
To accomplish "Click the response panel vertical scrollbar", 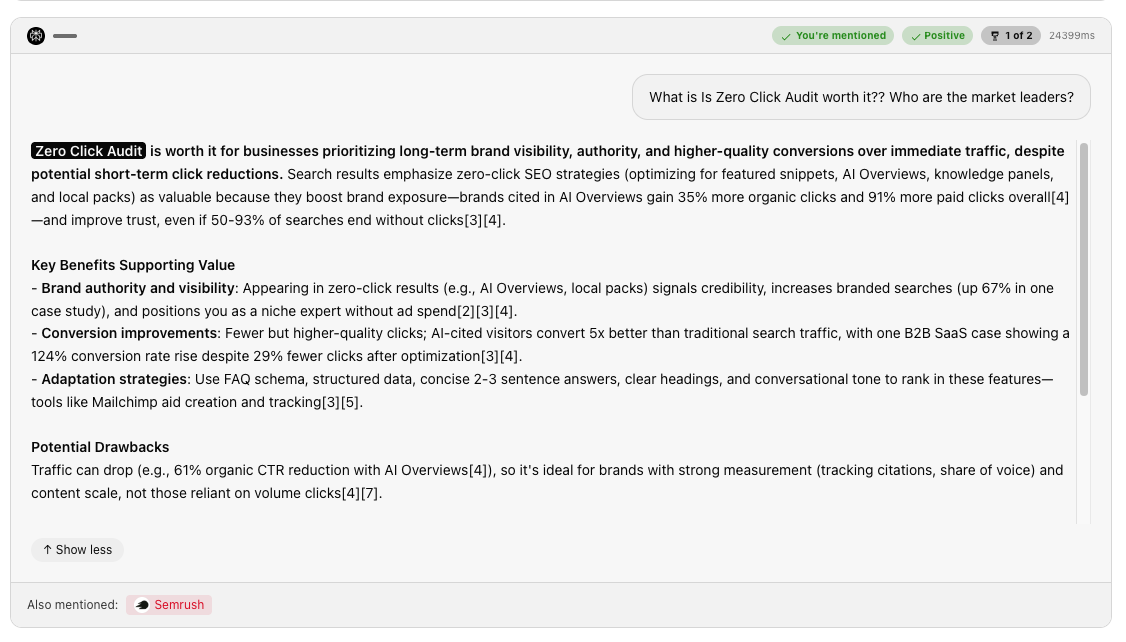I will coord(1083,270).
